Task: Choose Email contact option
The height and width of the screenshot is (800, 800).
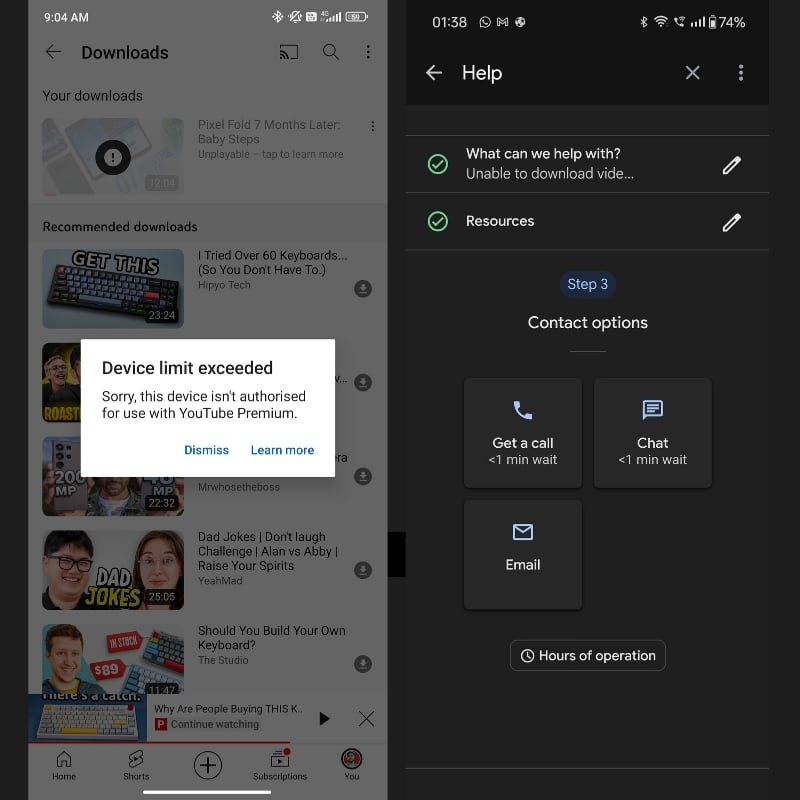Action: point(522,555)
